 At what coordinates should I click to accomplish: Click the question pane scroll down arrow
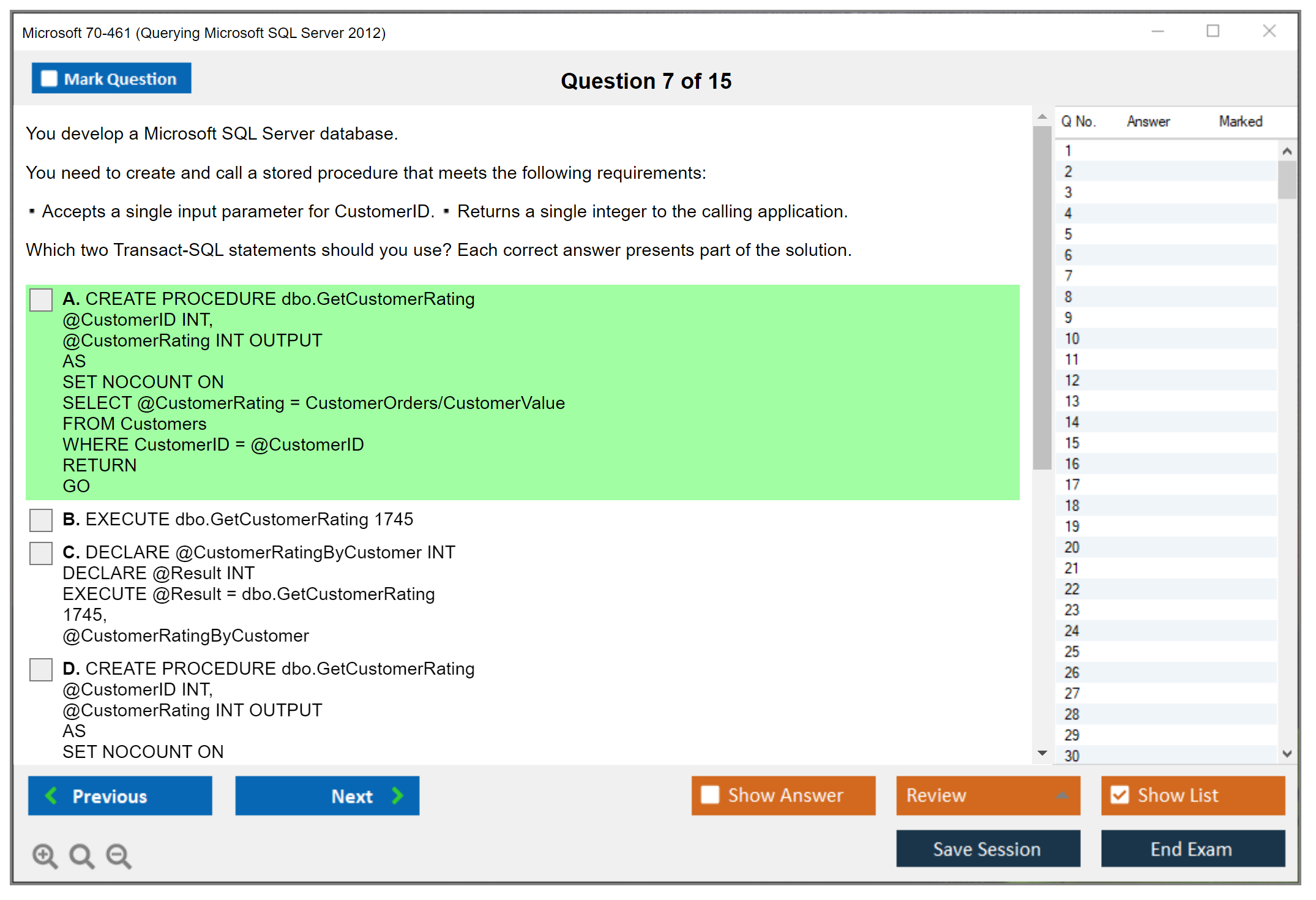tap(1042, 752)
